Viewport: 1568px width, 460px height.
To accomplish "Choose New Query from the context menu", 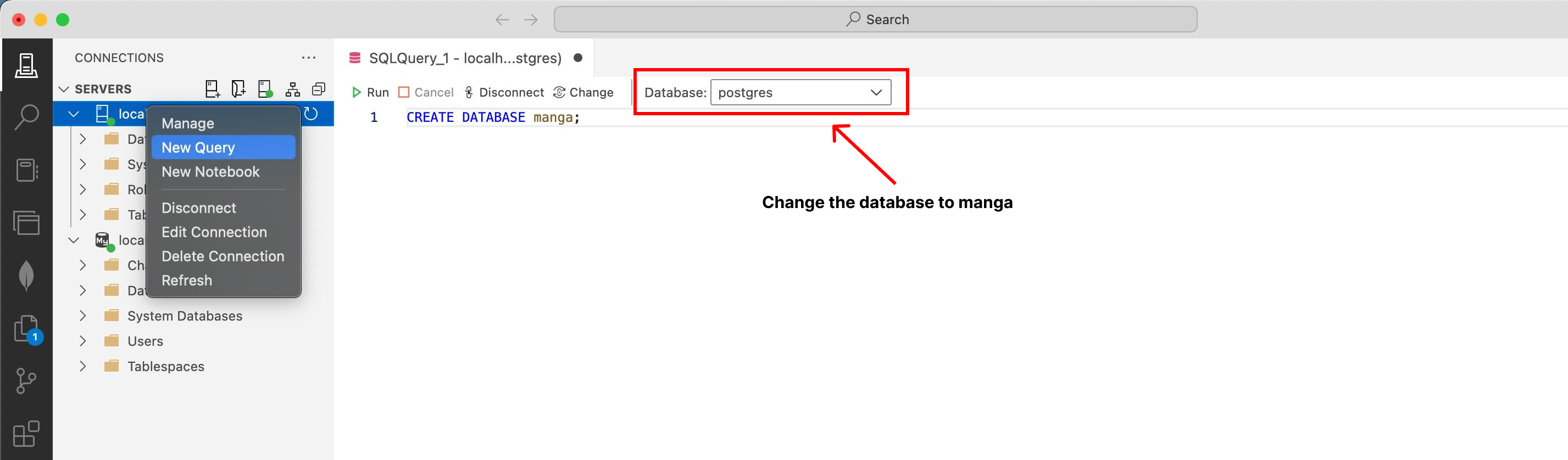I will pos(224,147).
